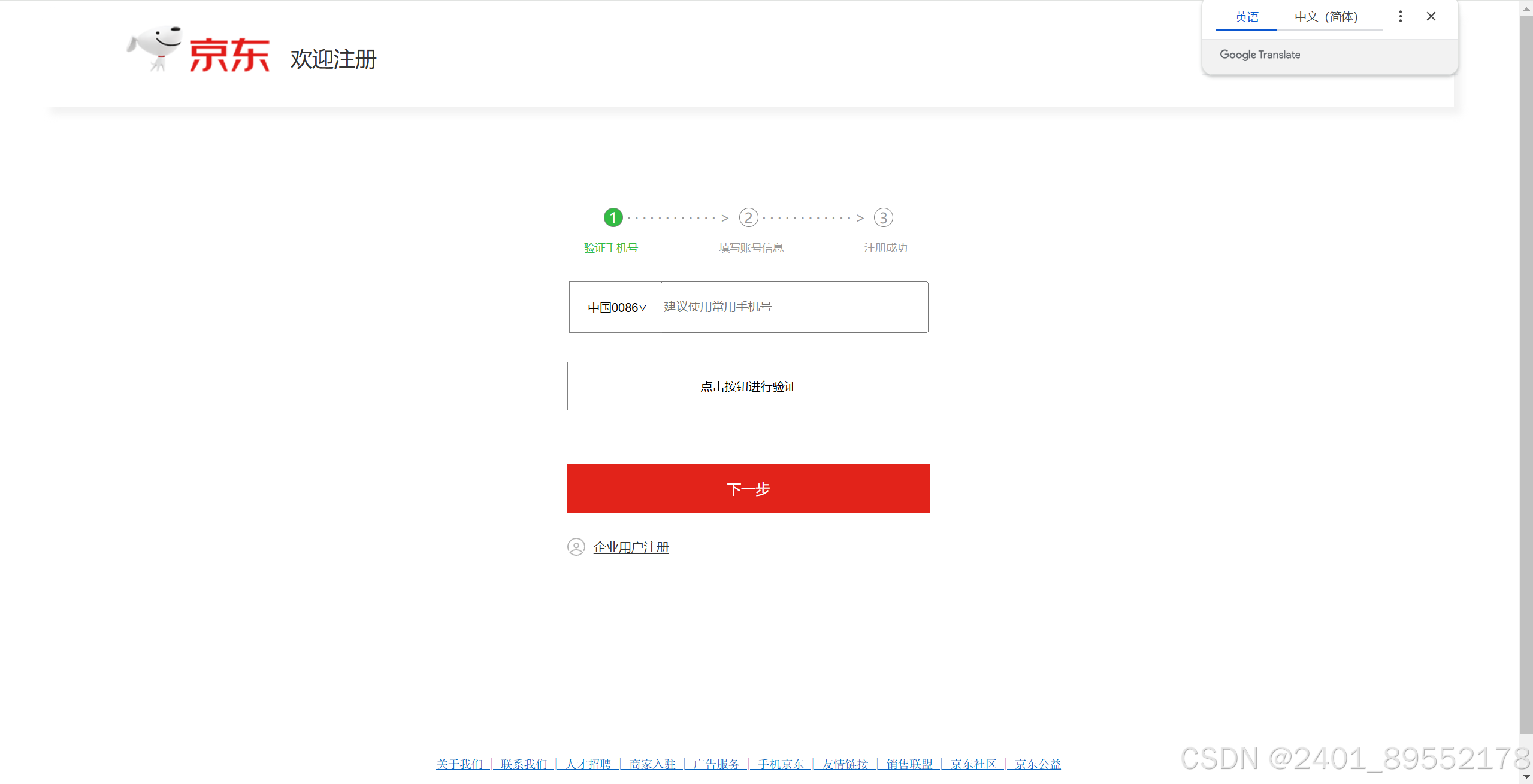Open the 中国0086 country code dropdown

pyautogui.click(x=616, y=308)
